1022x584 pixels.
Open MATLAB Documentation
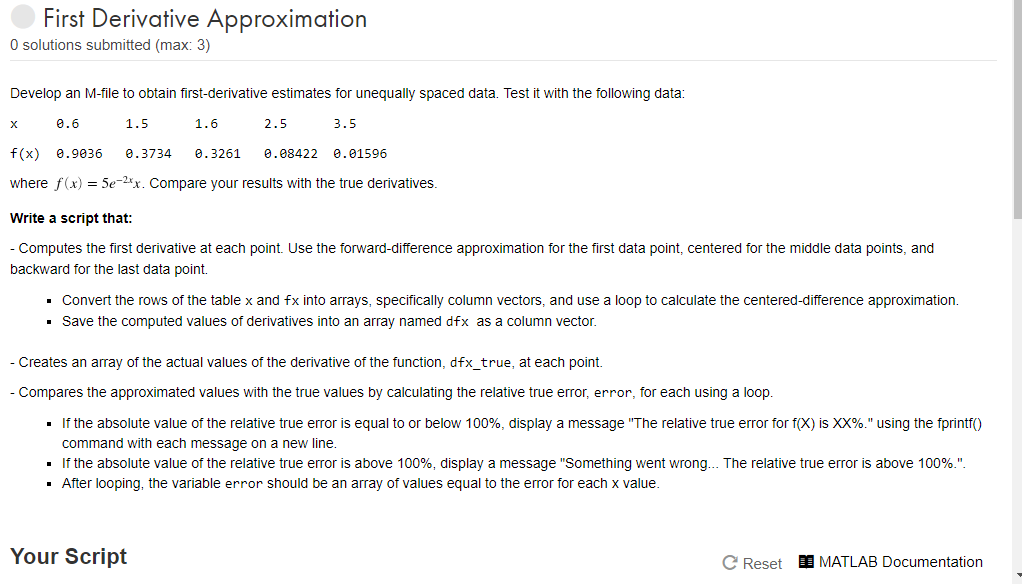click(x=899, y=561)
